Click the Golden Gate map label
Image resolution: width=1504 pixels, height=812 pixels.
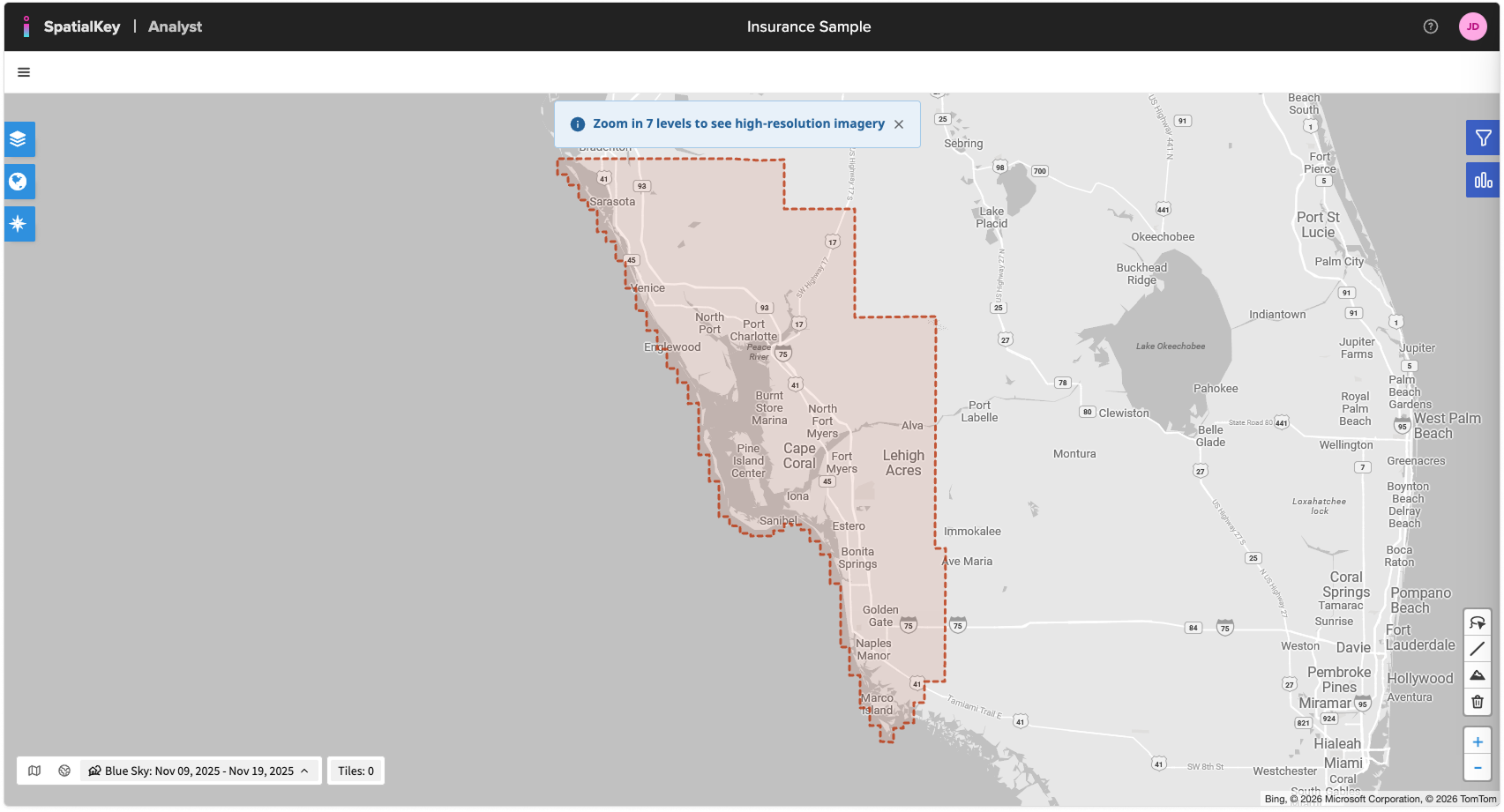click(x=880, y=616)
